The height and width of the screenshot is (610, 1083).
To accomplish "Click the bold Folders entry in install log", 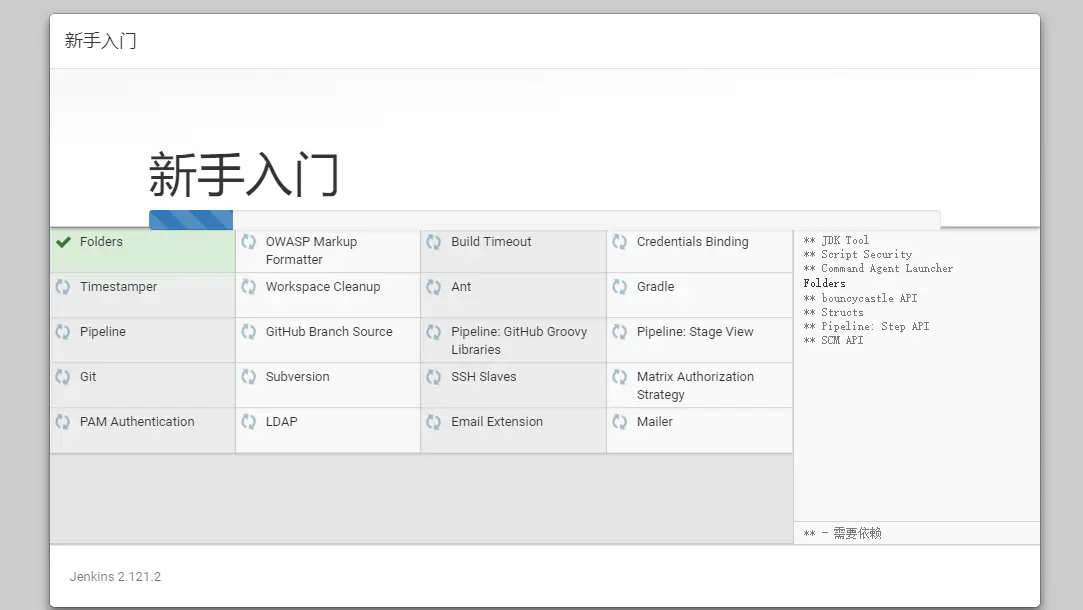I will pos(824,283).
